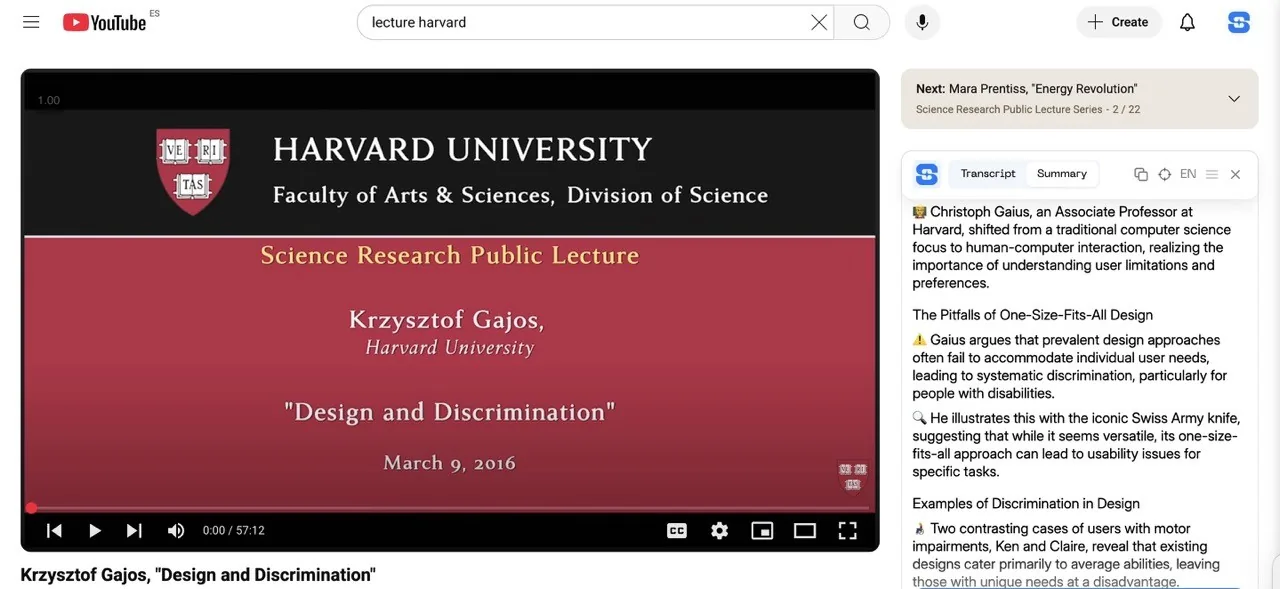Run search with magnifying glass button
This screenshot has height=589, width=1280.
tap(862, 22)
